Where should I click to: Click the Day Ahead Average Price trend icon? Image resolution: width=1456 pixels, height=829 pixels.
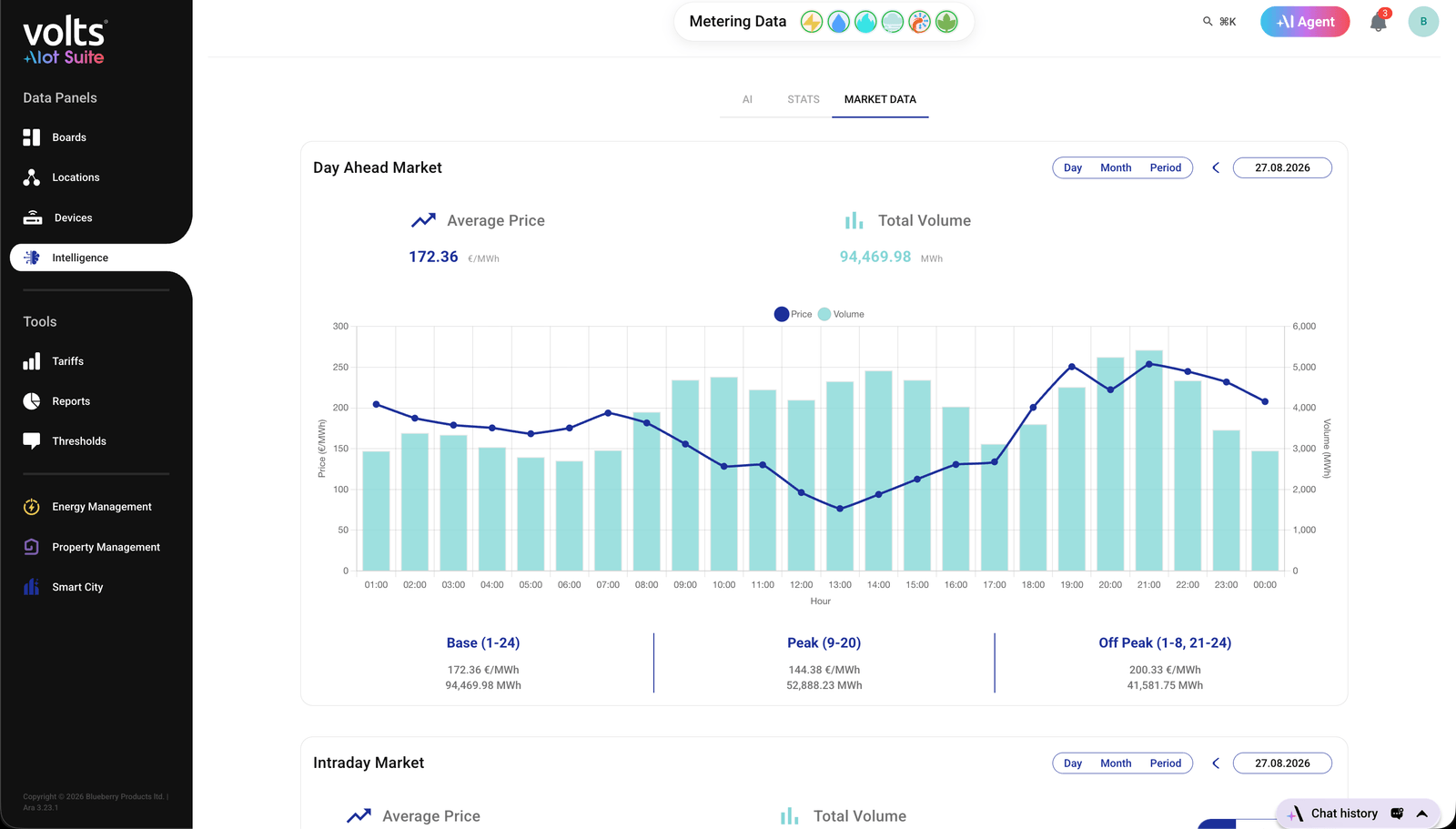(x=423, y=220)
